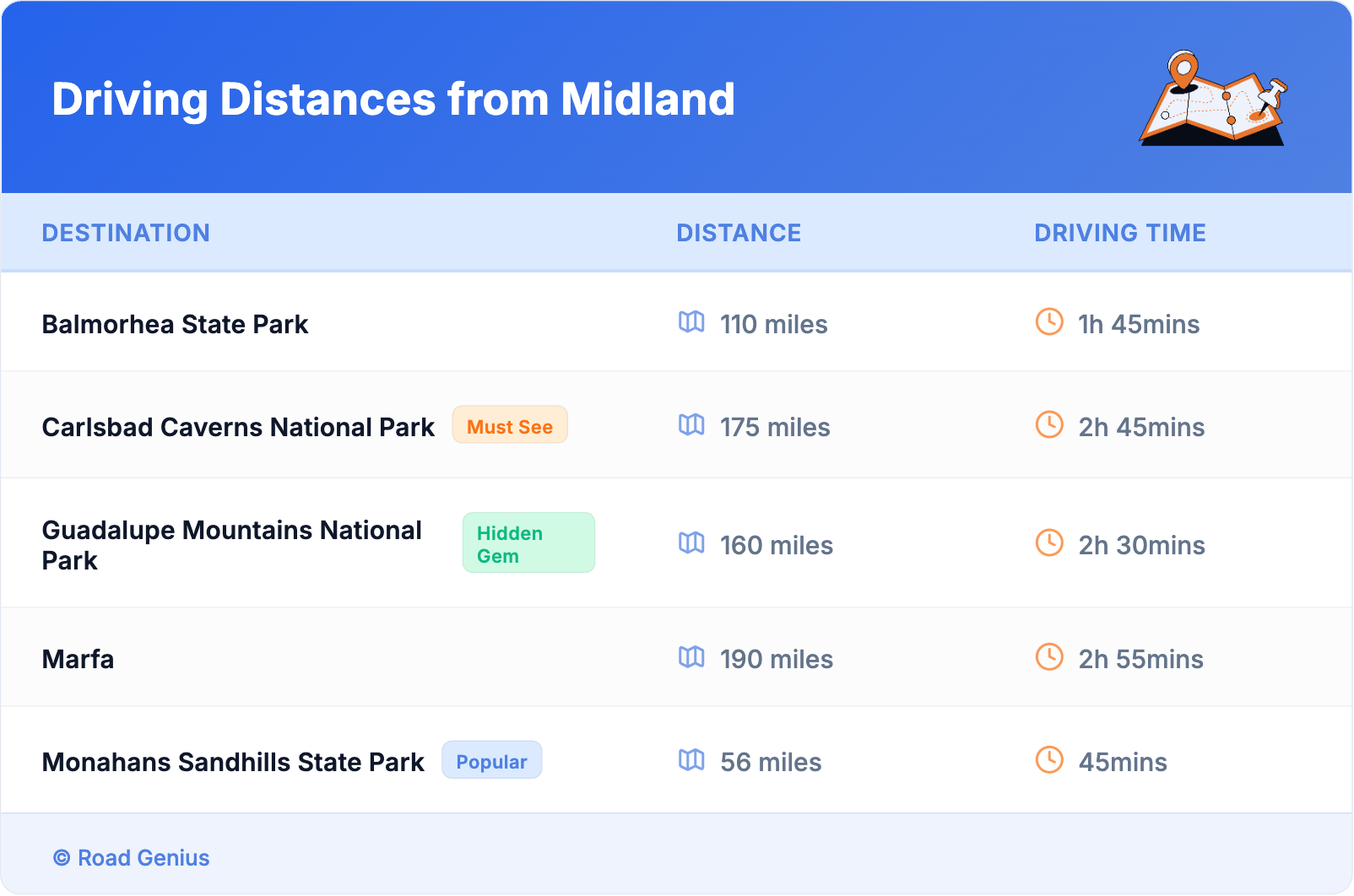Viewport: 1354px width, 896px height.
Task: Click map icon beside 110 miles
Action: (691, 322)
